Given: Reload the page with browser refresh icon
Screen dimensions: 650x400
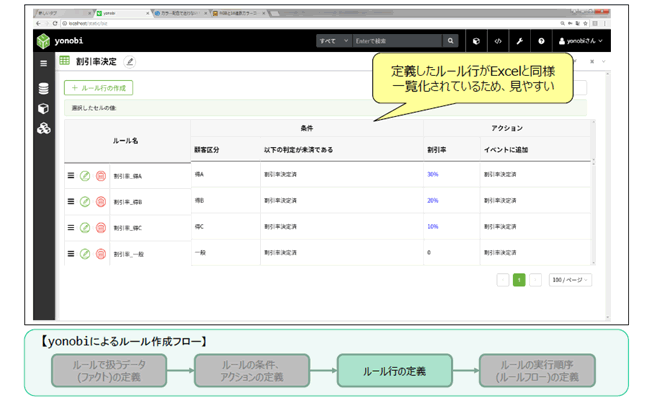Looking at the screenshot, I should [55, 24].
